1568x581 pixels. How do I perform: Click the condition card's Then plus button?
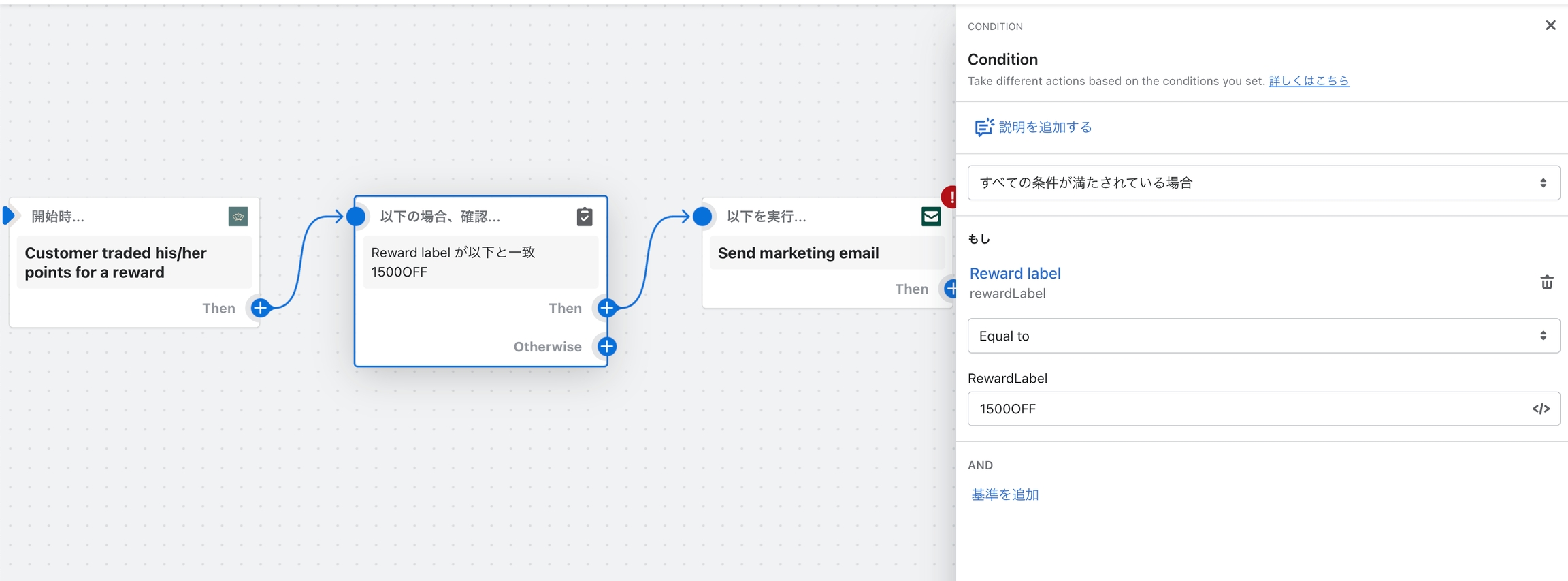pyautogui.click(x=606, y=308)
